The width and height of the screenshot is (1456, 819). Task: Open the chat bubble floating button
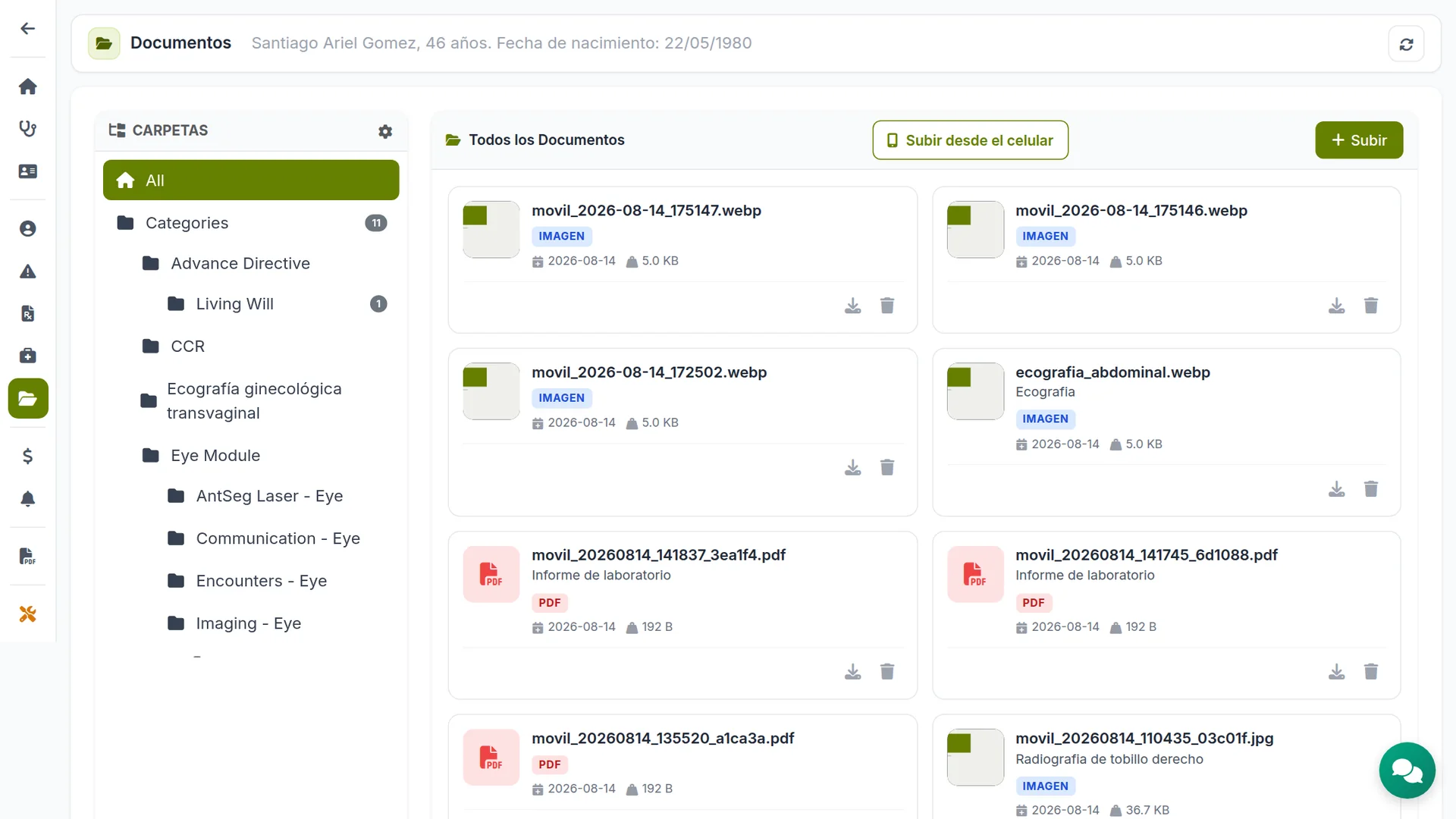coord(1407,770)
